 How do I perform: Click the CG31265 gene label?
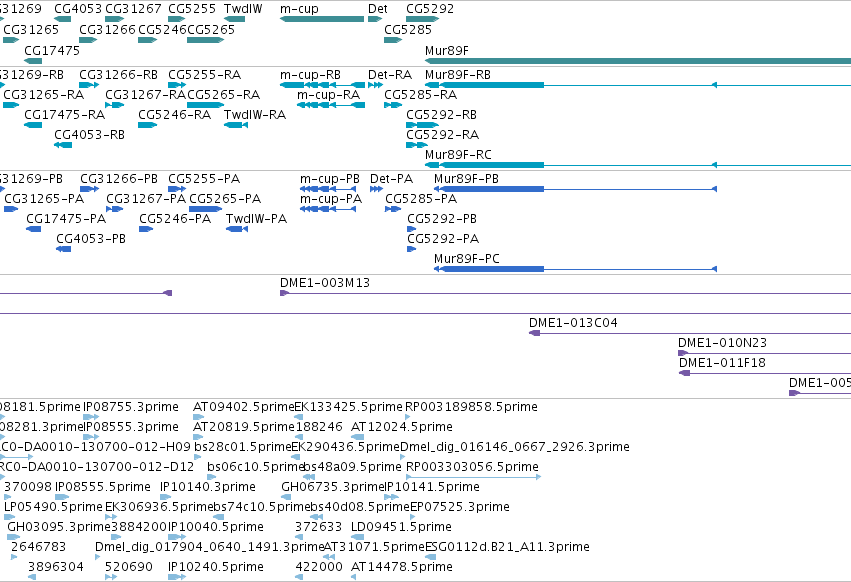coord(31,29)
